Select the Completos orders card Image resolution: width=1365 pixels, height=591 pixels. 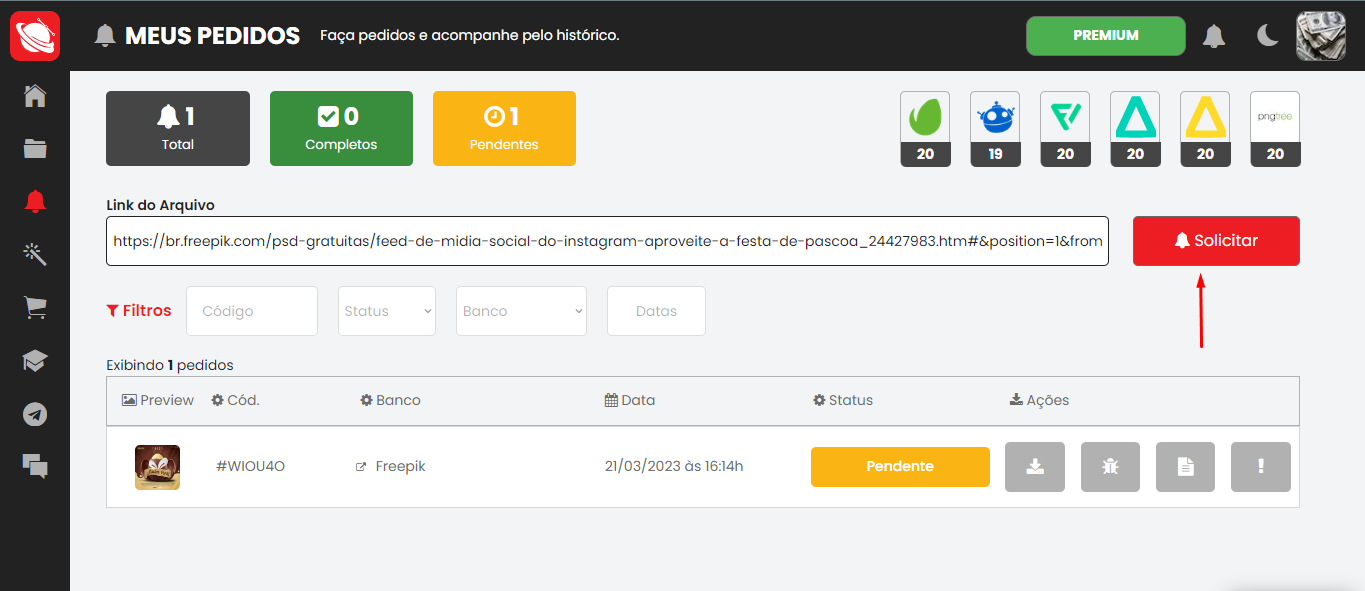(x=341, y=128)
